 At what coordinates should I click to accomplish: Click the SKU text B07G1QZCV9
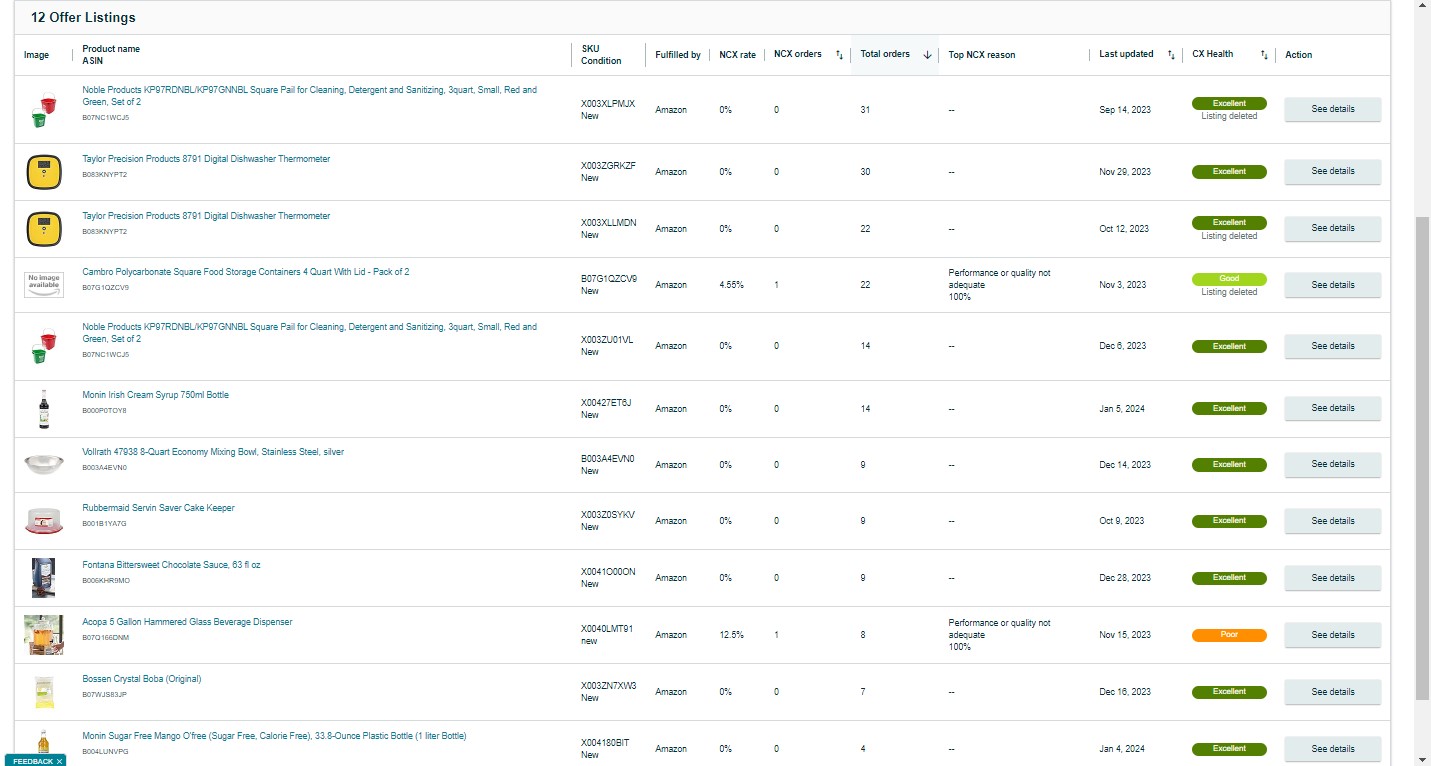(x=609, y=279)
